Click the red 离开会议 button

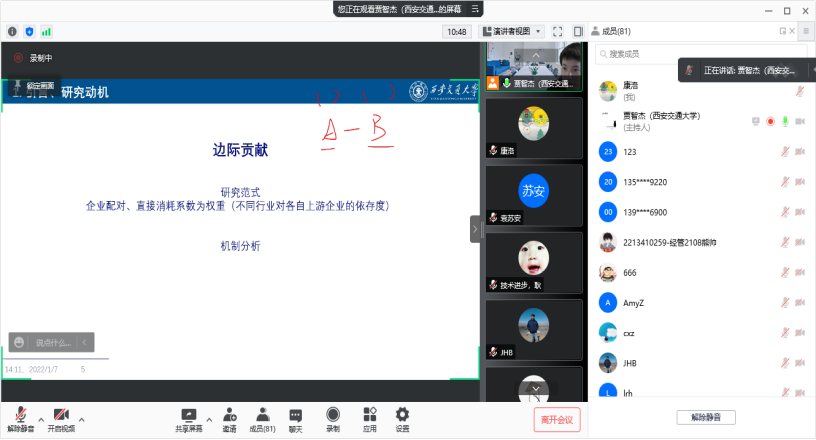coord(556,419)
